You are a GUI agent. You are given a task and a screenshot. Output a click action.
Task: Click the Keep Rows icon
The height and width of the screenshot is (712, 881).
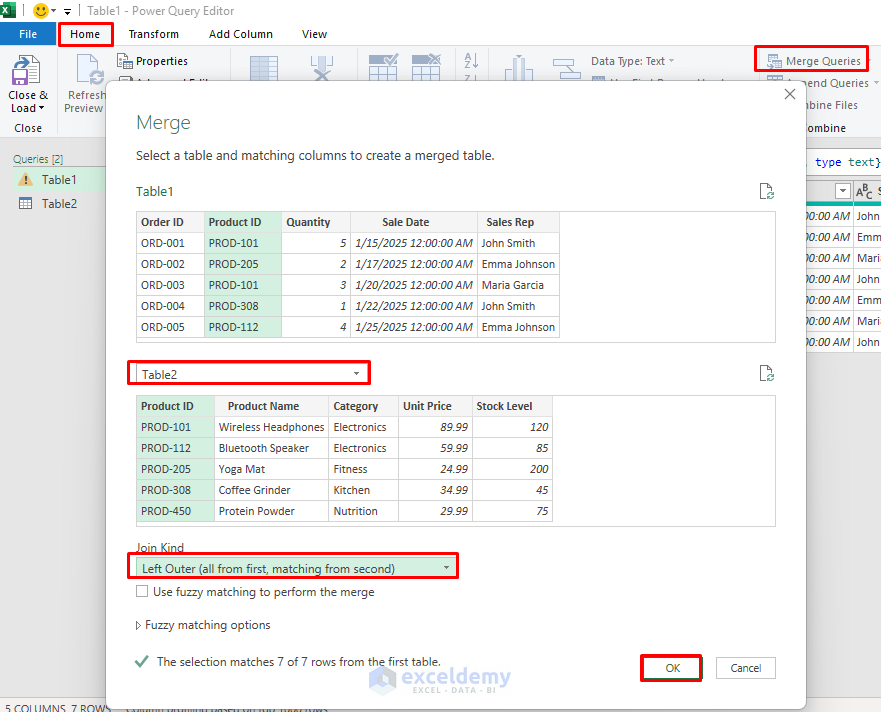coord(383,67)
